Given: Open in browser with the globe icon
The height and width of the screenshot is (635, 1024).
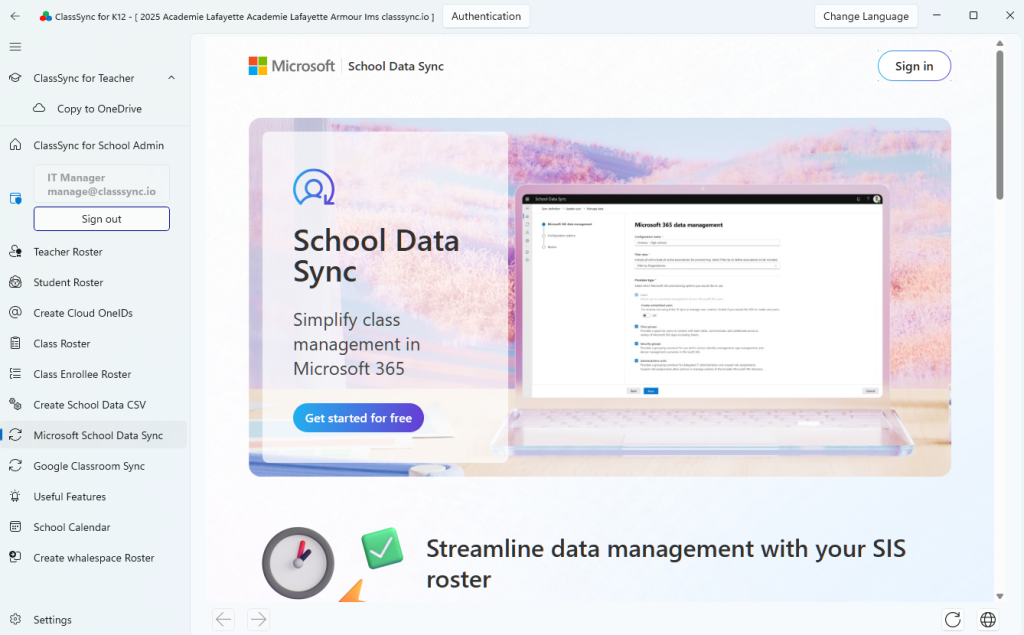Looking at the screenshot, I should tap(988, 619).
